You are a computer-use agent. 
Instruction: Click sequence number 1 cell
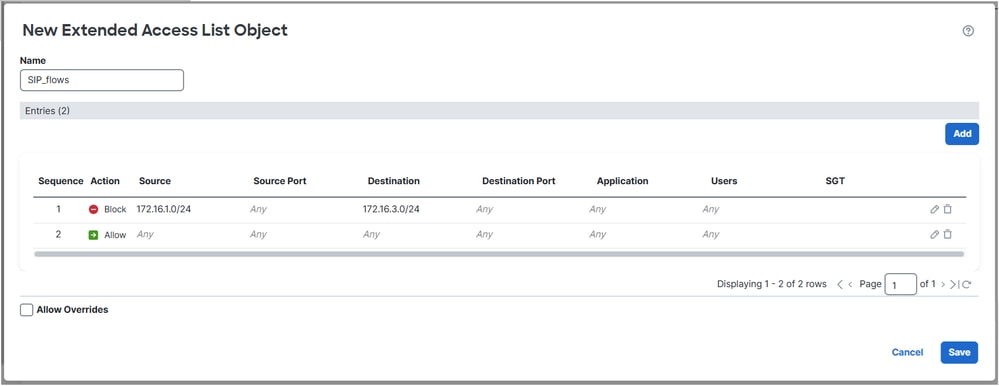(x=59, y=208)
